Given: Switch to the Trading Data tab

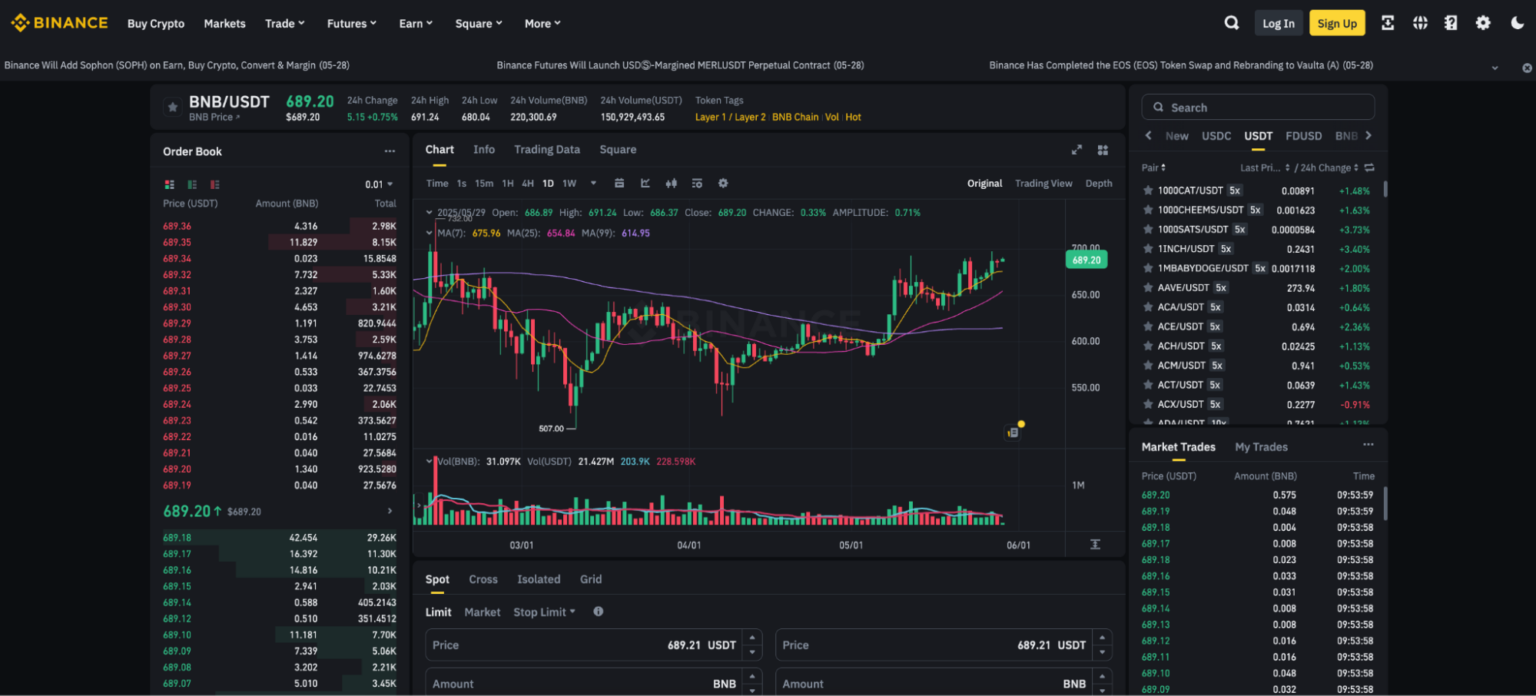Looking at the screenshot, I should tap(547, 149).
